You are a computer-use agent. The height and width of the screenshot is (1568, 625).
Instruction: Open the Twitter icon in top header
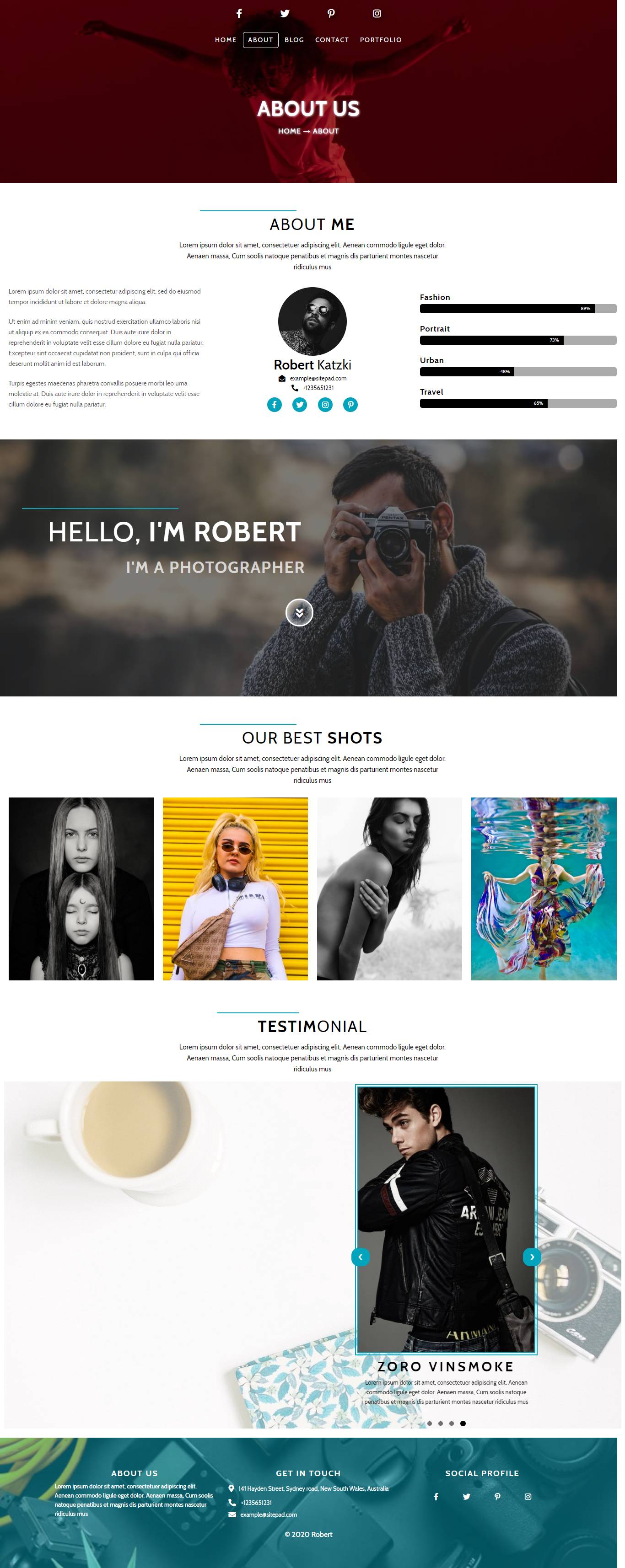point(285,13)
